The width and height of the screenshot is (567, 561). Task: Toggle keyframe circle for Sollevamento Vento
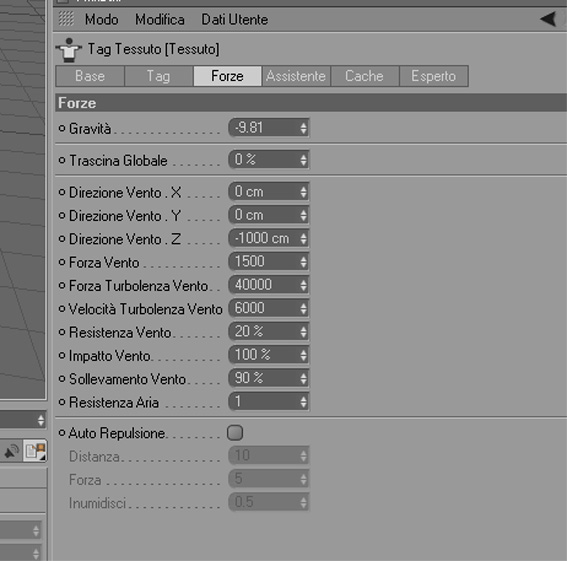(x=62, y=379)
